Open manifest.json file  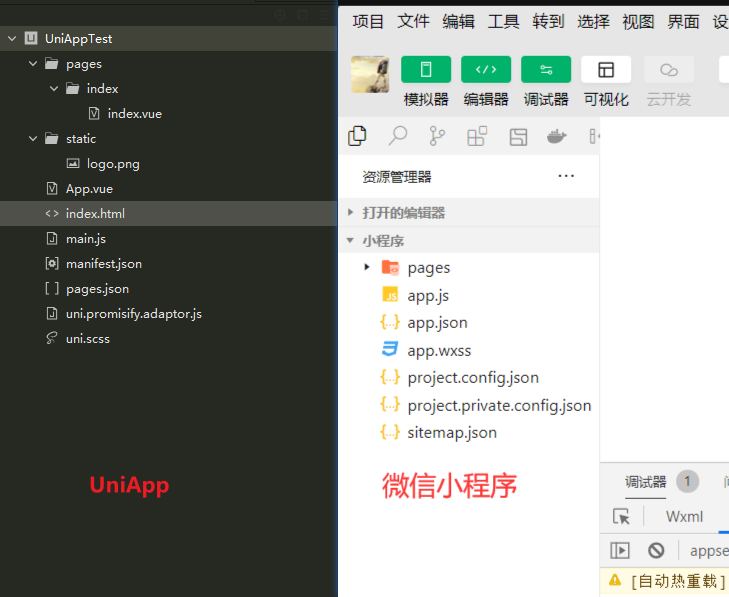coord(104,264)
